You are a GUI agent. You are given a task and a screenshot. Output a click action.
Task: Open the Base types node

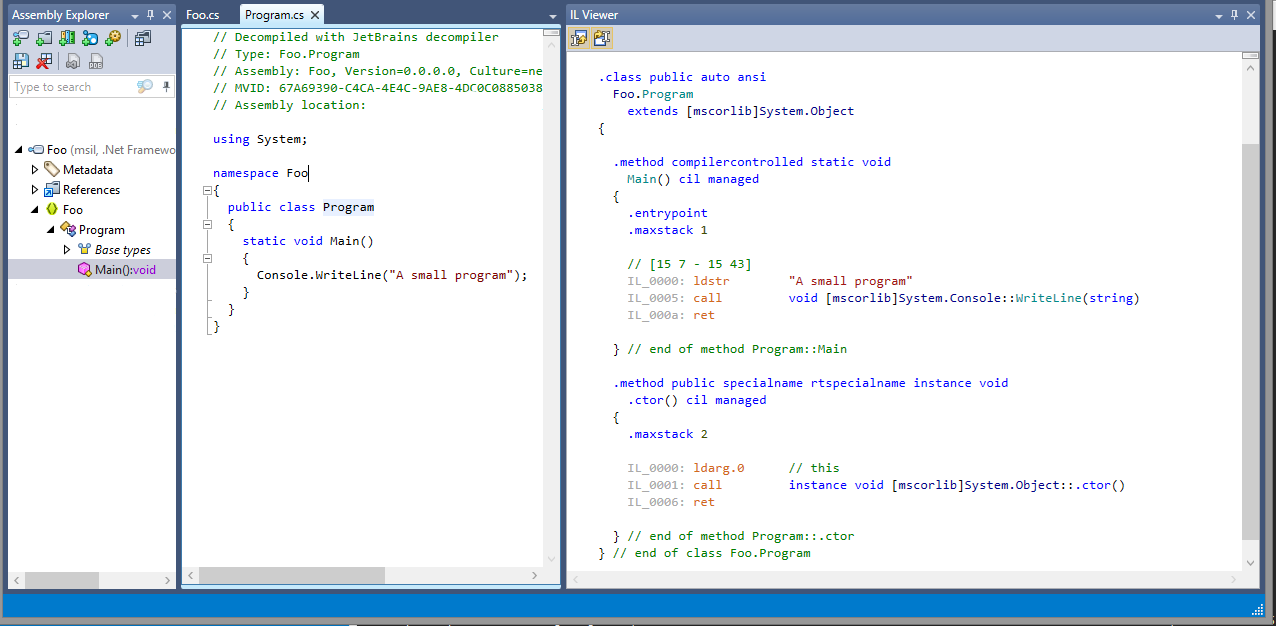66,249
